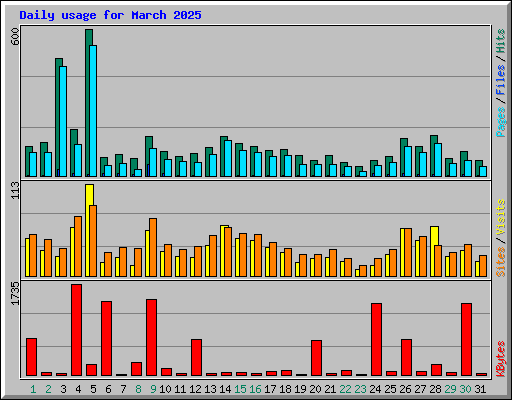The height and width of the screenshot is (400, 512).
Task: Click the KBytes legend label
Action: click(501, 359)
